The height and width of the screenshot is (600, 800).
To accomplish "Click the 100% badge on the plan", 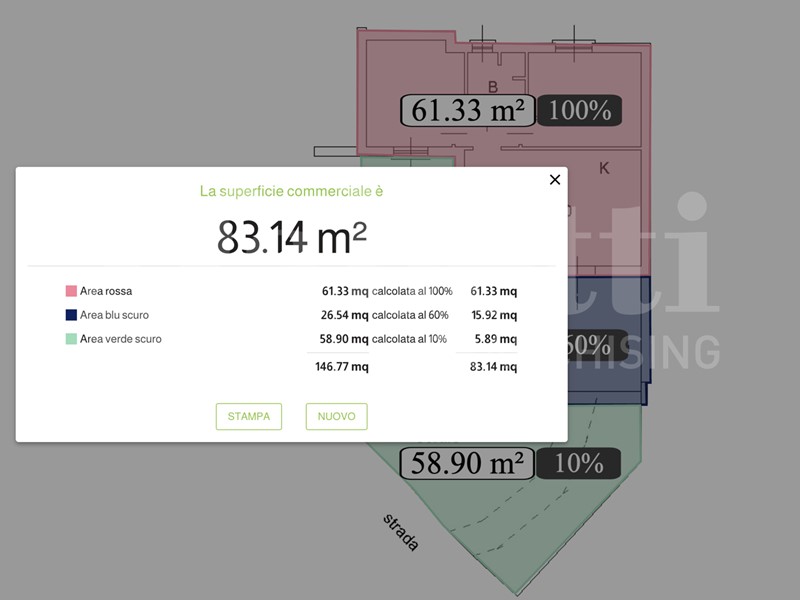I will pyautogui.click(x=580, y=110).
